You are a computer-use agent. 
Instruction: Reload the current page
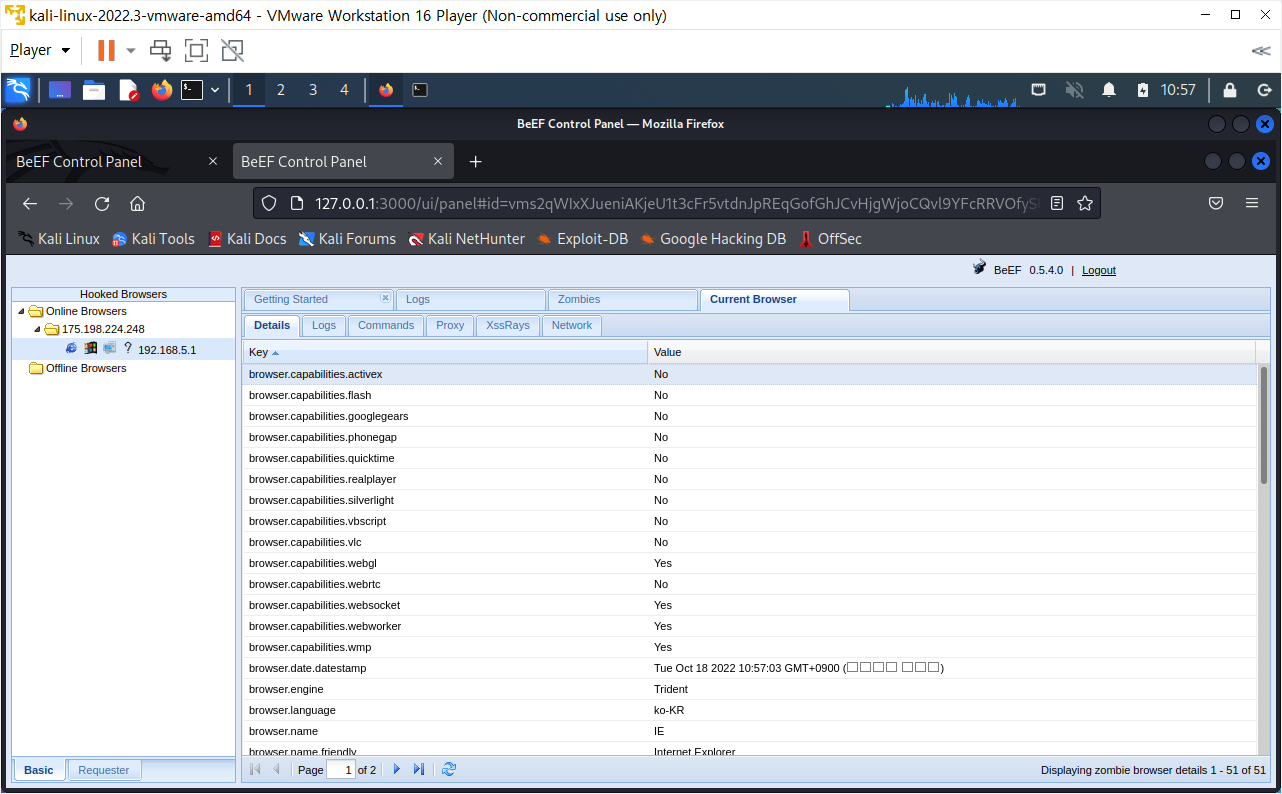[x=102, y=203]
